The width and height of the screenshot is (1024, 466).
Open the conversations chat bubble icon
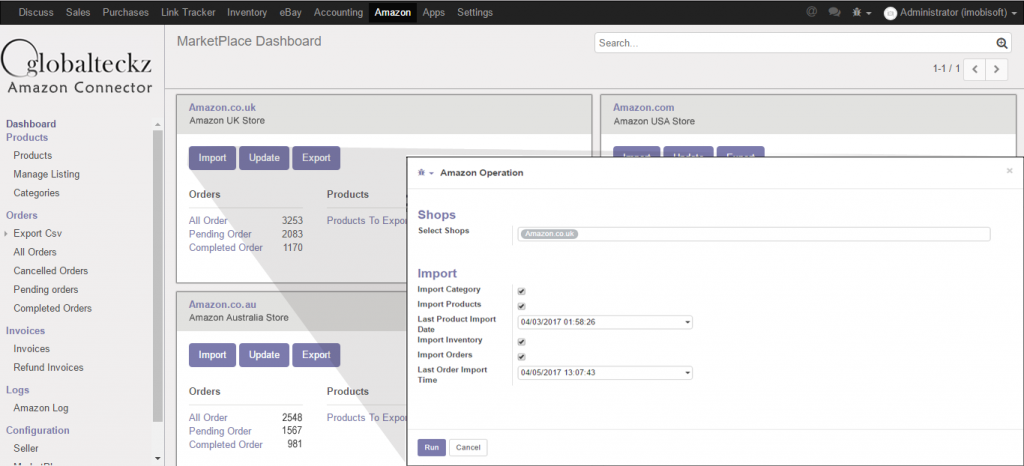(x=834, y=12)
